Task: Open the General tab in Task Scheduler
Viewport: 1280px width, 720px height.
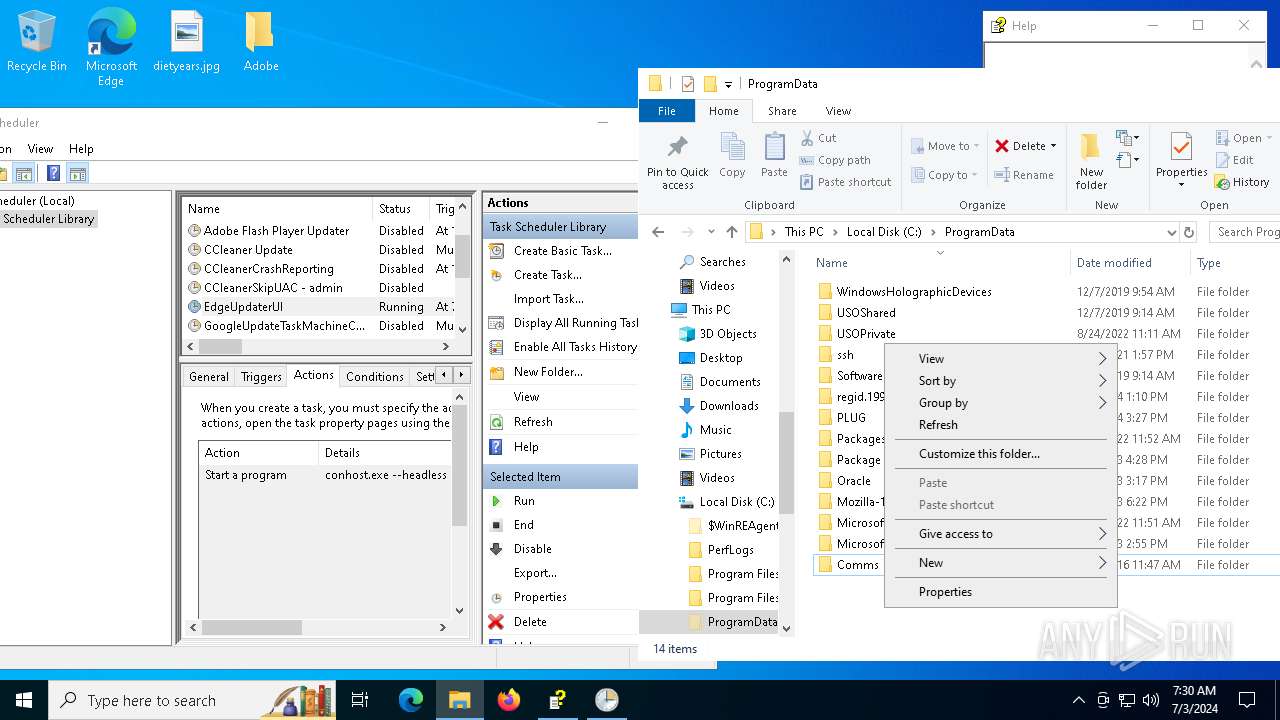Action: click(x=209, y=377)
